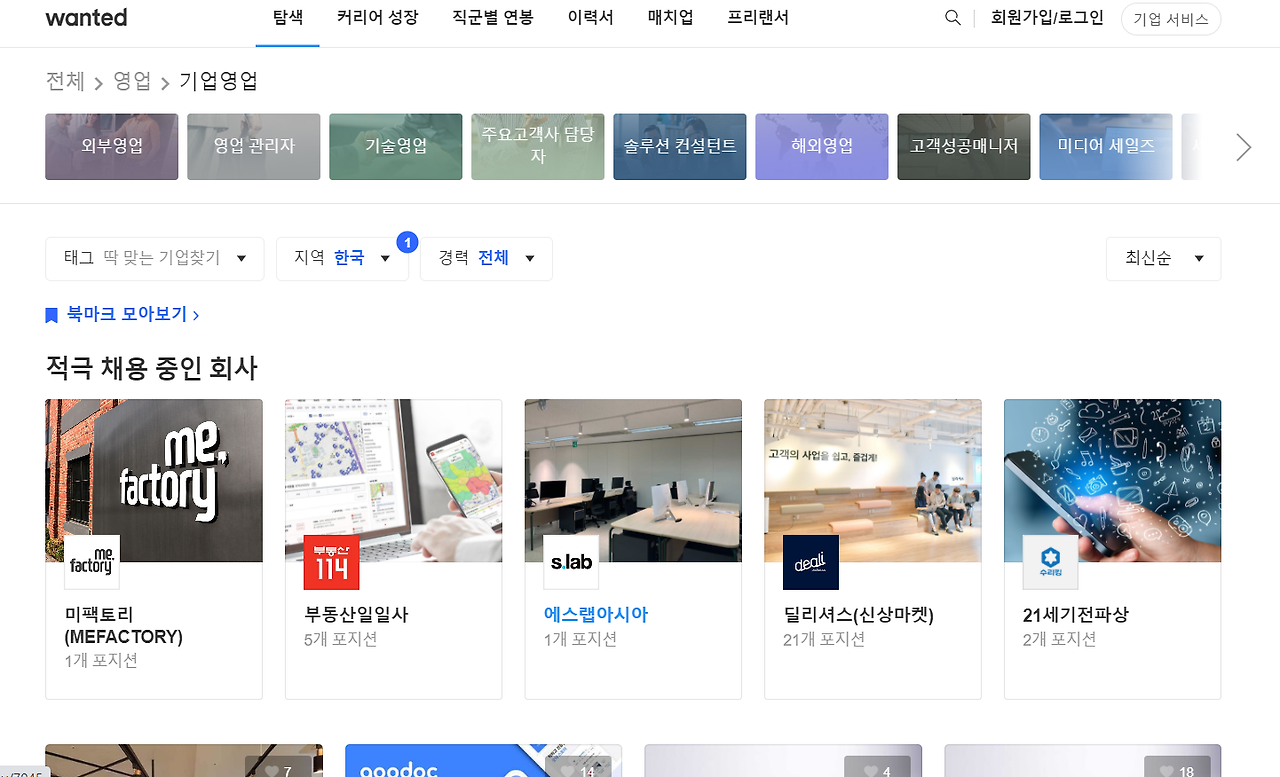Open the 이력서 menu

click(x=590, y=18)
